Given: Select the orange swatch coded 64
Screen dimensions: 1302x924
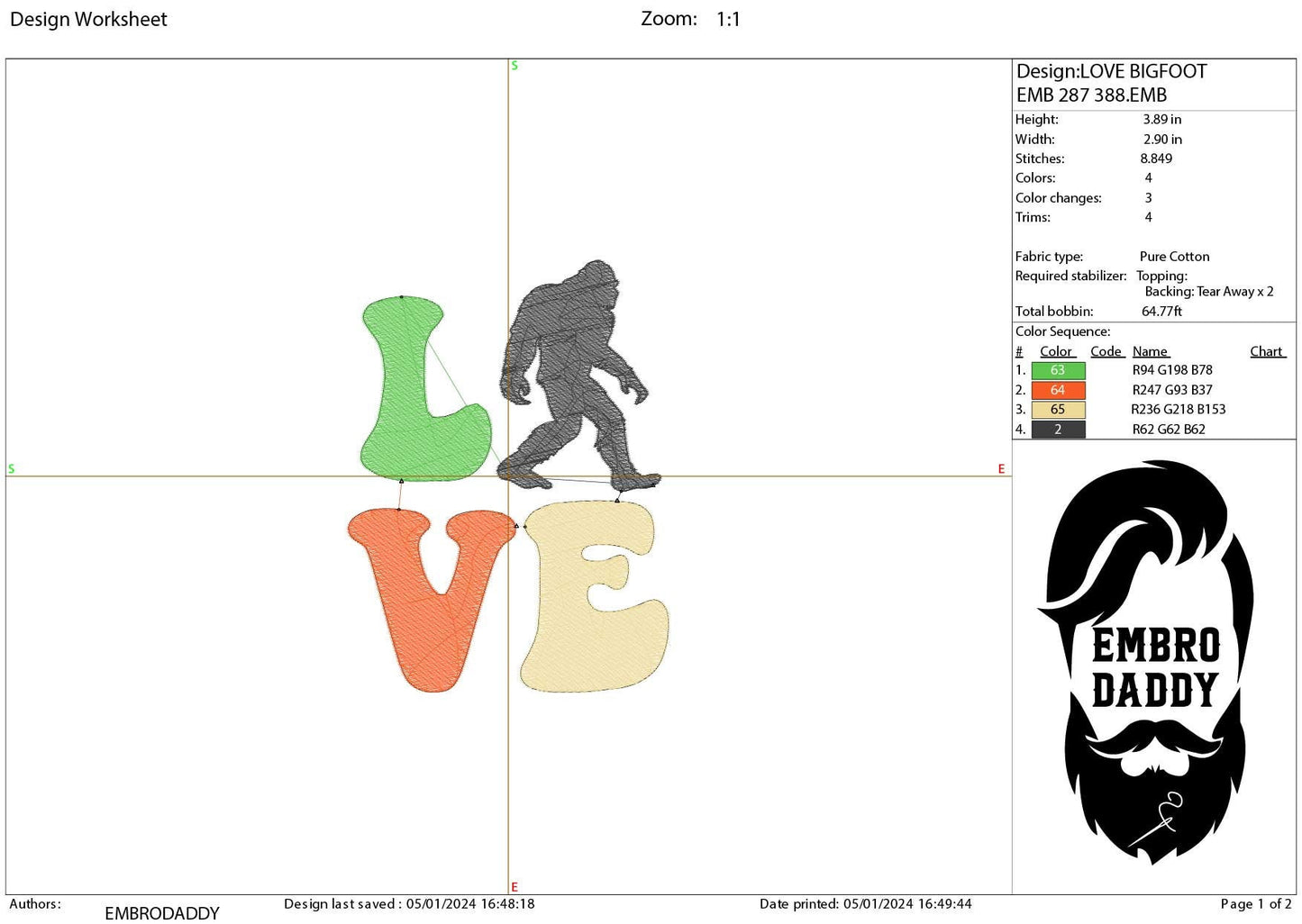Looking at the screenshot, I should tap(1057, 390).
